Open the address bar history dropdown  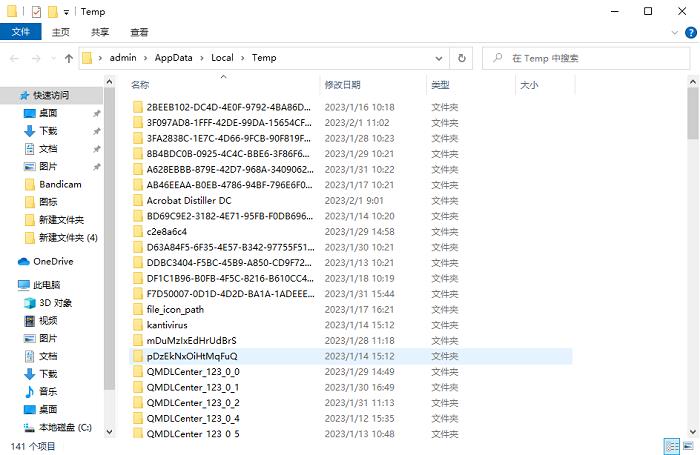(x=439, y=58)
